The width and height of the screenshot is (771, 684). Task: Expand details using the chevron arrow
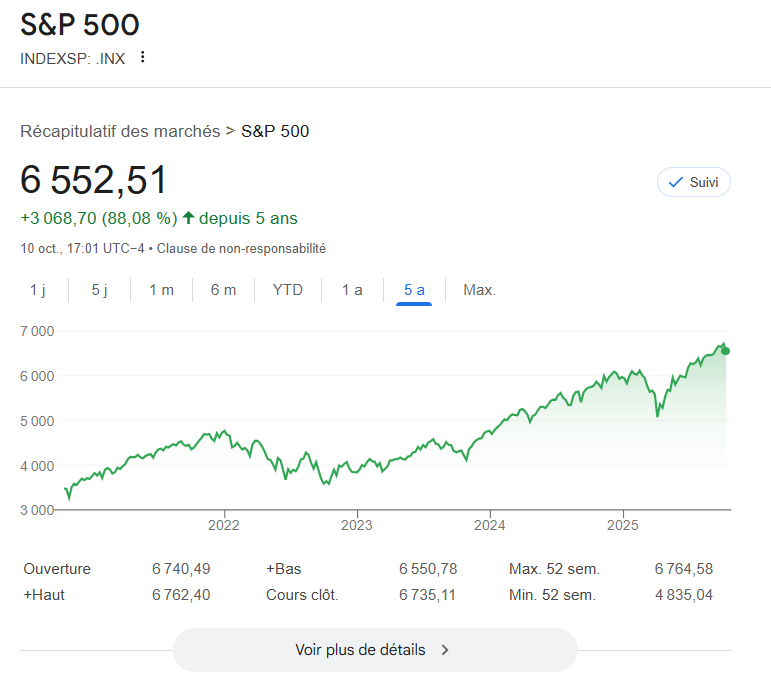click(445, 650)
